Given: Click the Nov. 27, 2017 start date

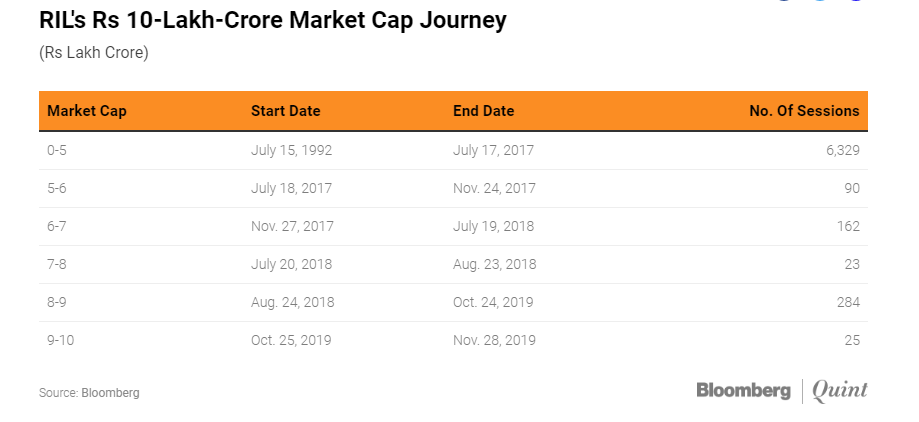Looking at the screenshot, I should pyautogui.click(x=292, y=226).
